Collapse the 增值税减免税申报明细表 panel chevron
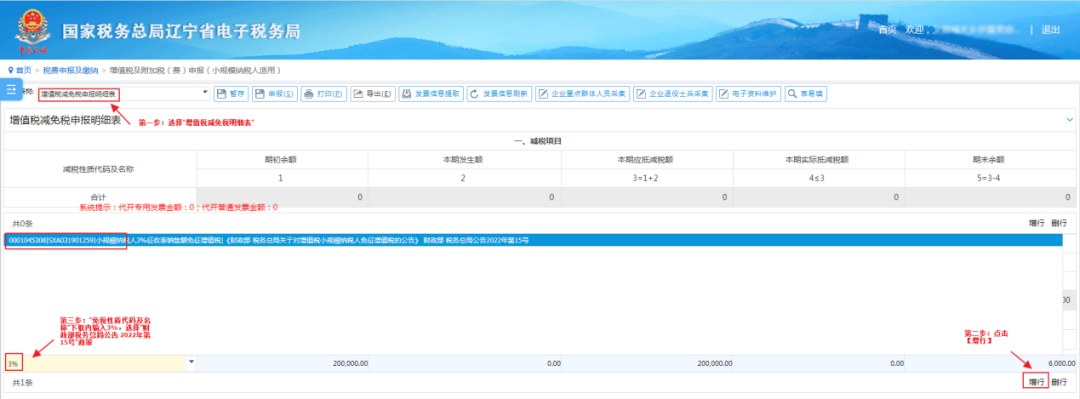Viewport: 1080px width, 399px height. [1069, 120]
